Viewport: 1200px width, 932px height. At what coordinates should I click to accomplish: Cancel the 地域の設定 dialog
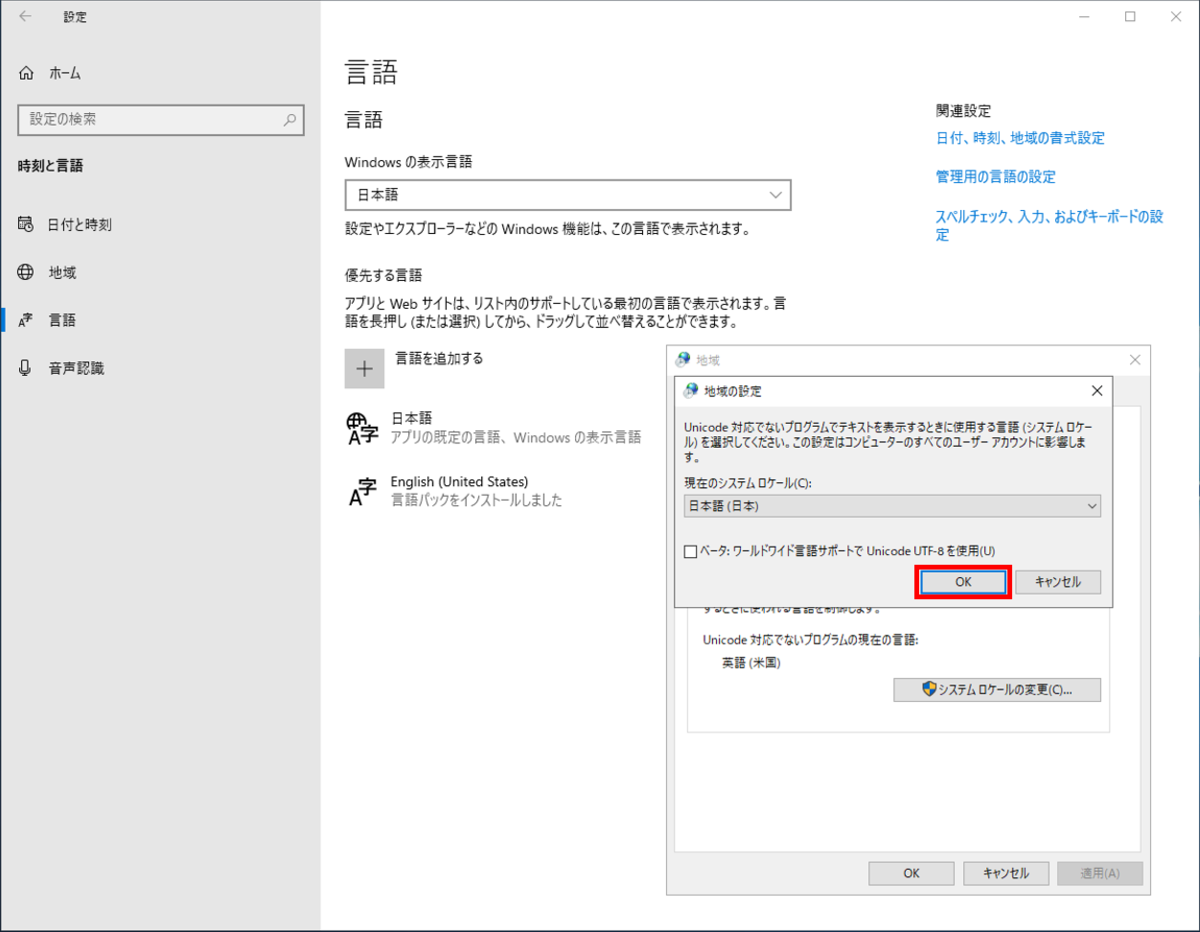pos(1058,582)
